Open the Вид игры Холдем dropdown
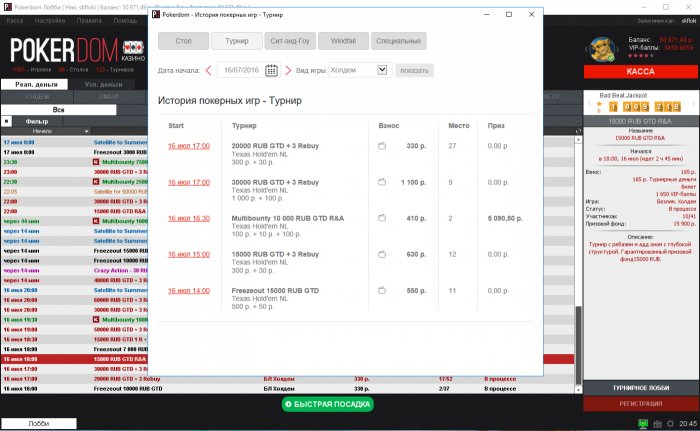This screenshot has height=431, width=700. click(x=382, y=70)
